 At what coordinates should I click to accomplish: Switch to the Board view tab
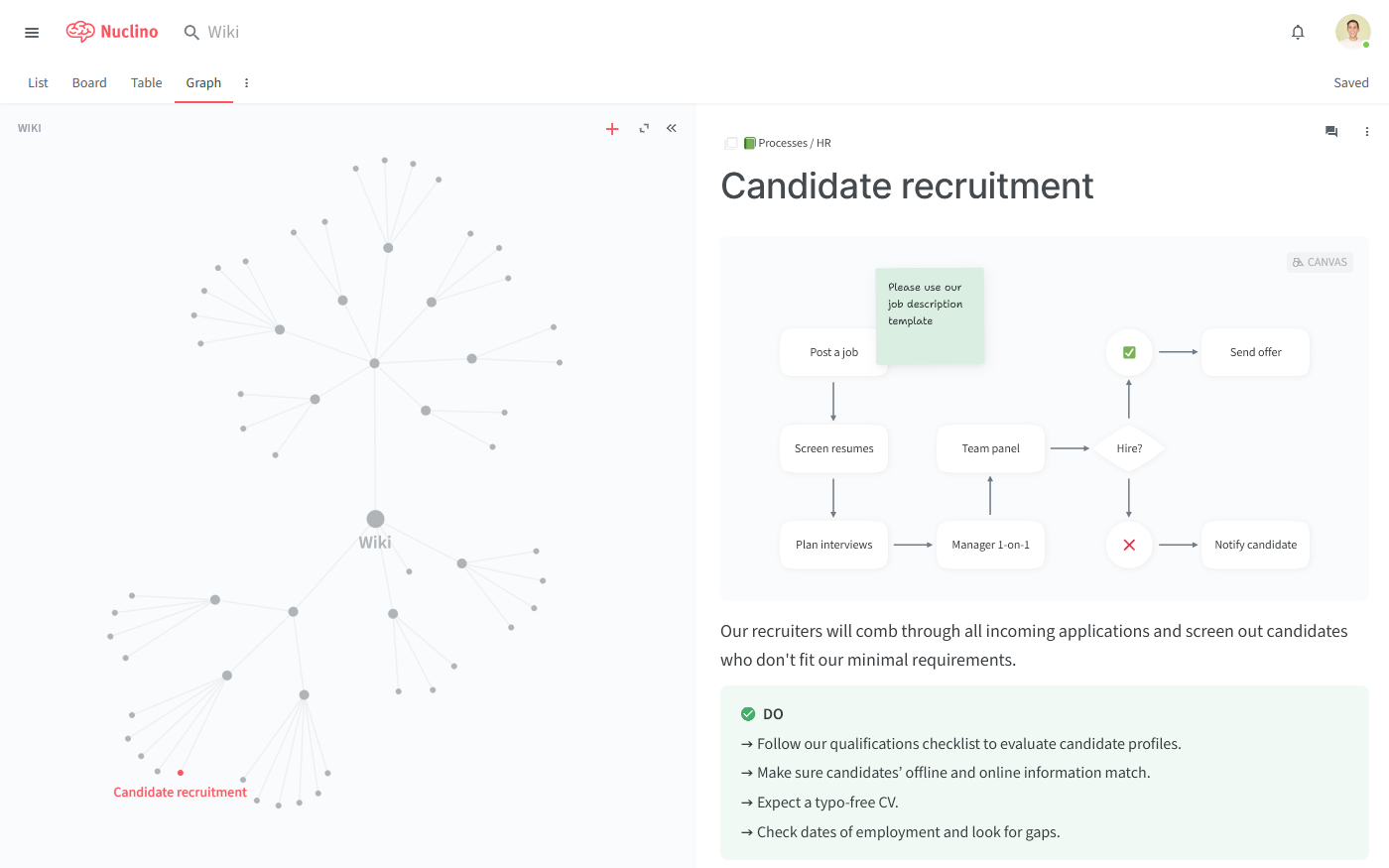89,83
